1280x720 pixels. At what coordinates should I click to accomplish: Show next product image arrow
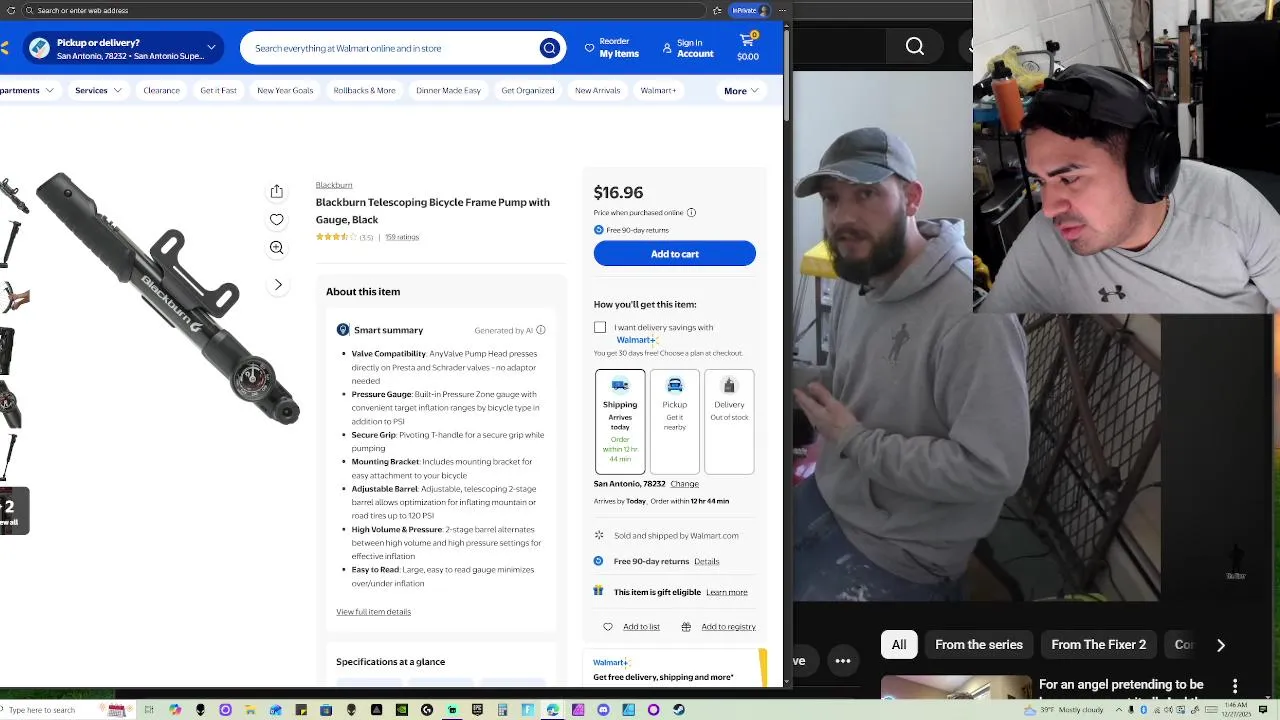[278, 285]
